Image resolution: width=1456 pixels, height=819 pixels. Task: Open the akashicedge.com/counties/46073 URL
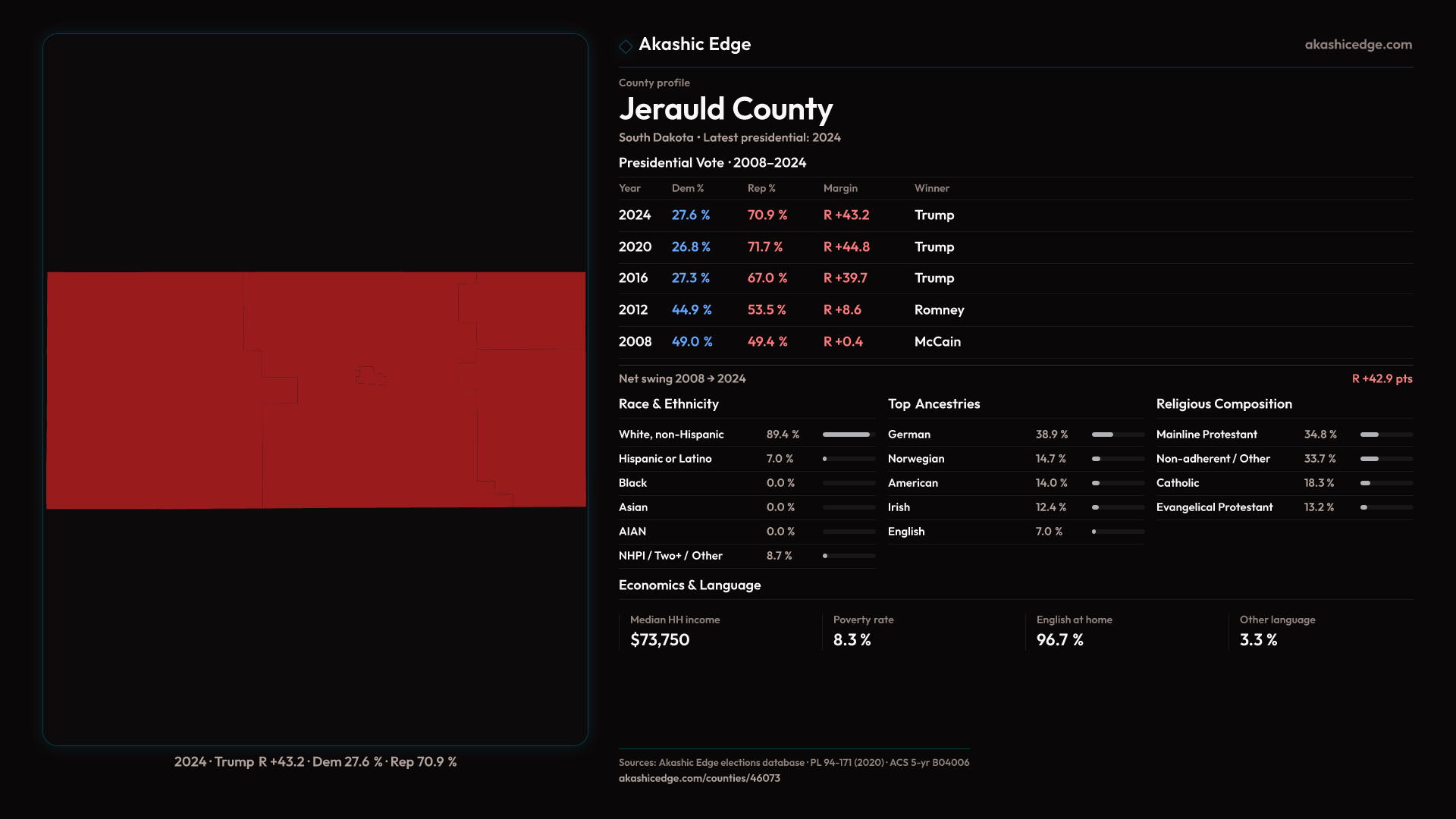click(698, 778)
